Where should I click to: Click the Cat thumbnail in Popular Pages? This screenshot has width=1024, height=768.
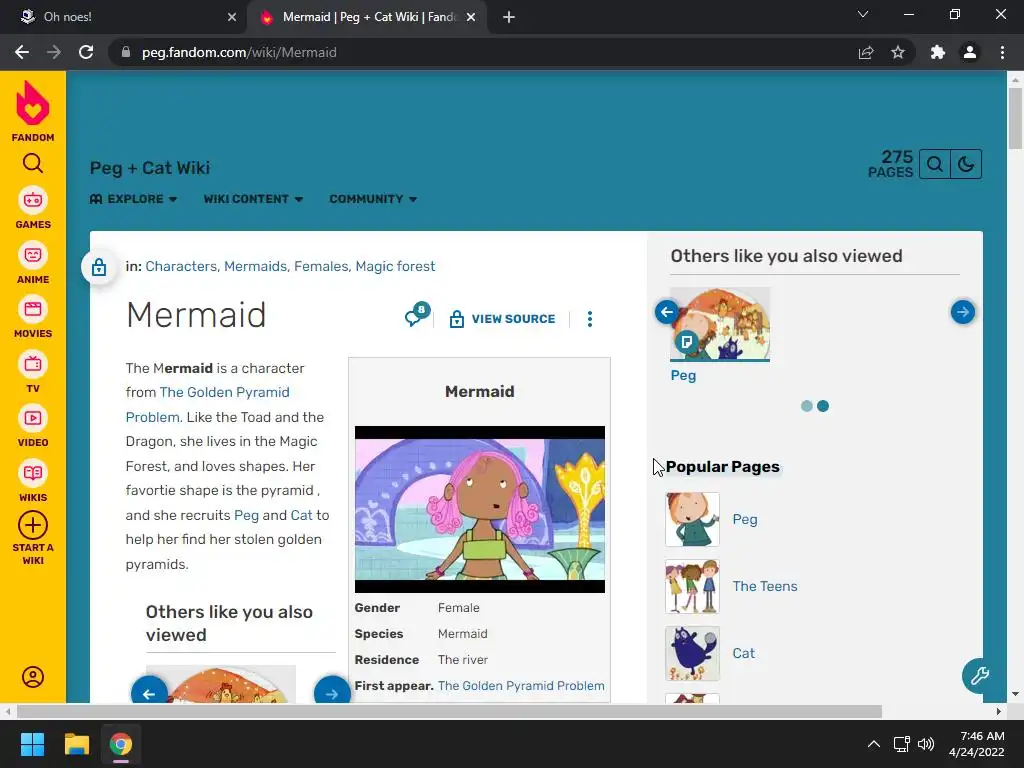692,654
